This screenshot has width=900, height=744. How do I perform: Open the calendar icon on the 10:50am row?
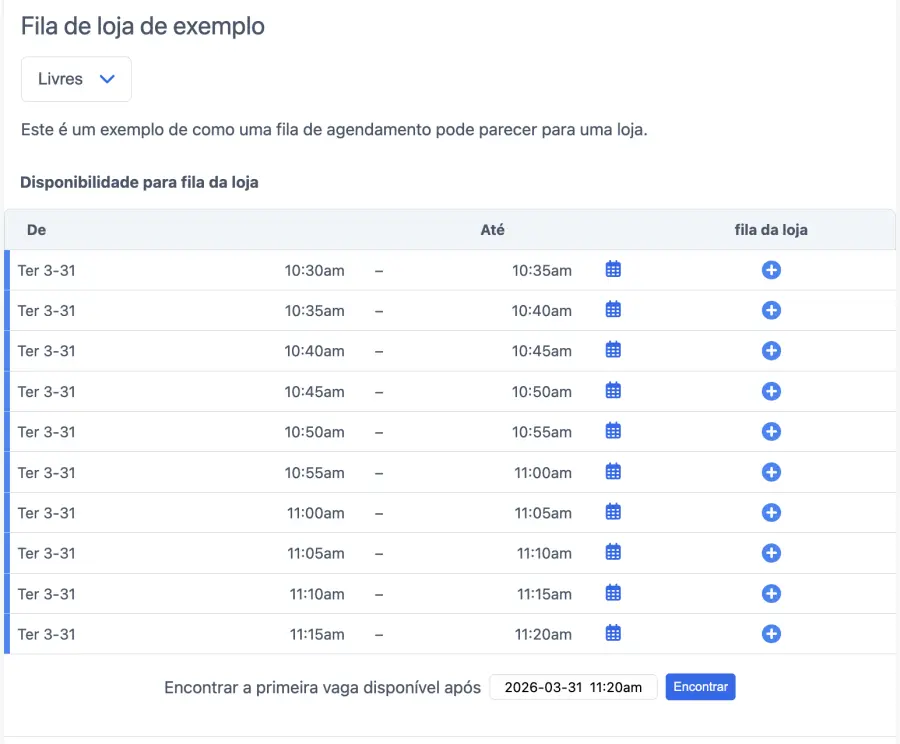tap(613, 432)
